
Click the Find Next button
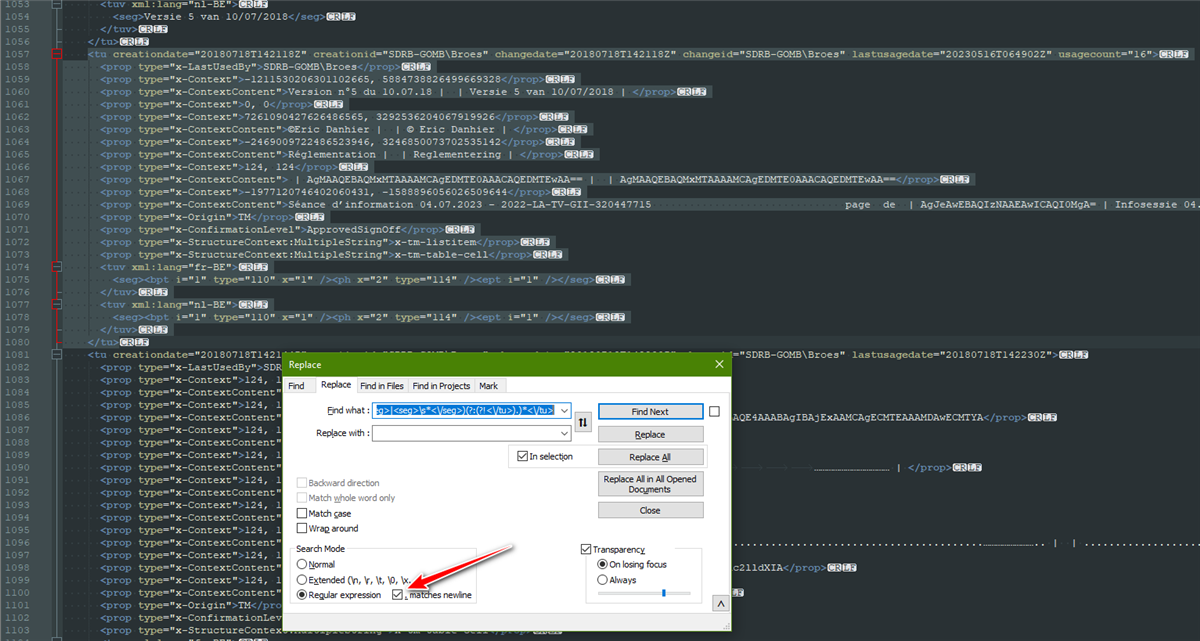(650, 411)
